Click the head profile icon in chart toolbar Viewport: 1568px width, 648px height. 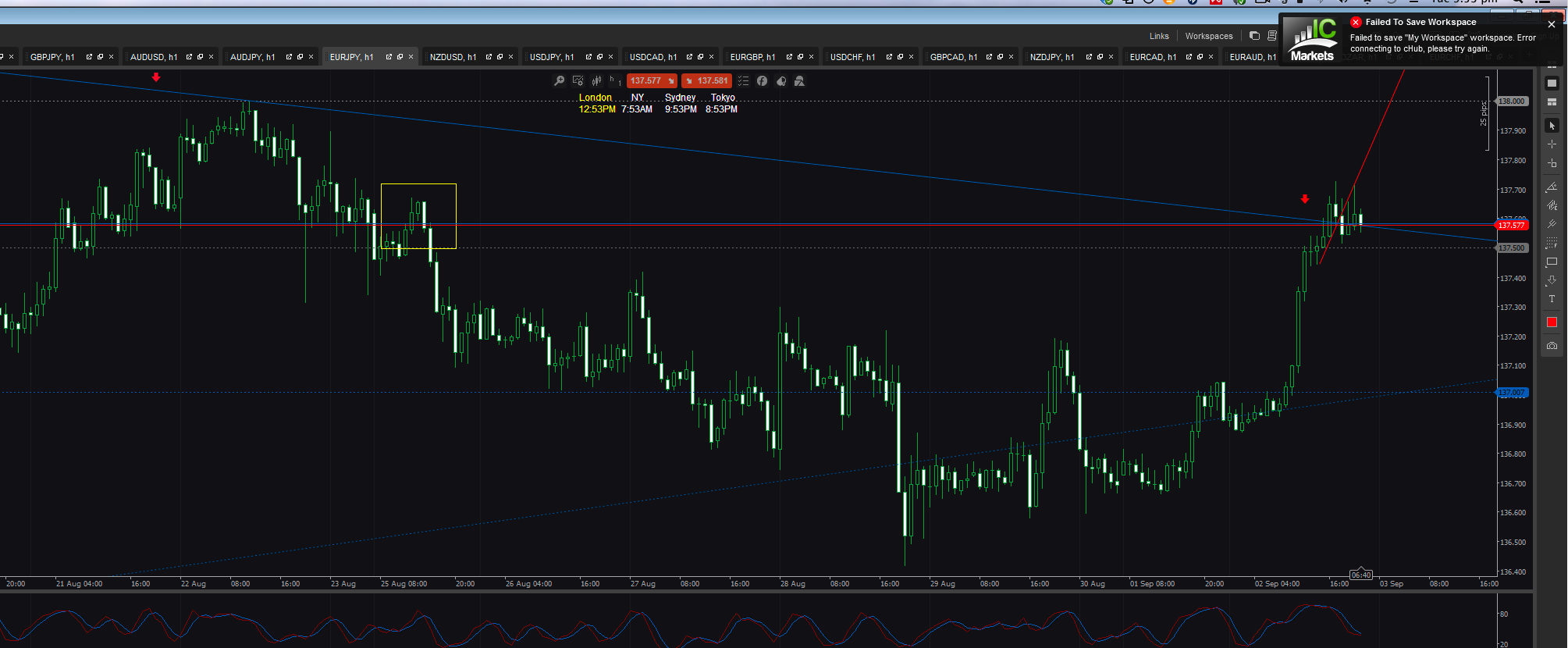tap(781, 80)
